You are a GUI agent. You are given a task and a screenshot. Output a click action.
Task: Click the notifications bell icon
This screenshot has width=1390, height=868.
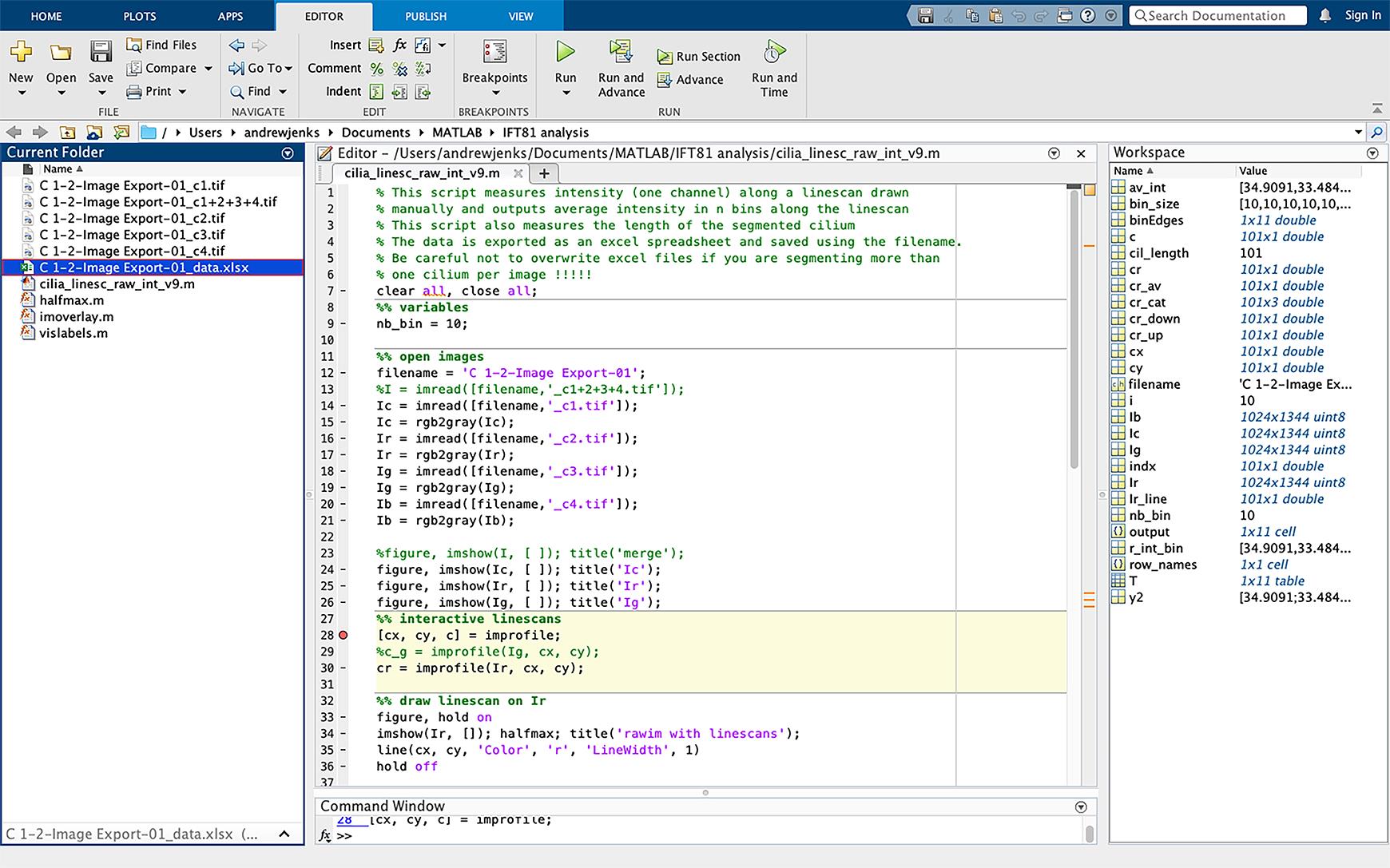[x=1325, y=16]
